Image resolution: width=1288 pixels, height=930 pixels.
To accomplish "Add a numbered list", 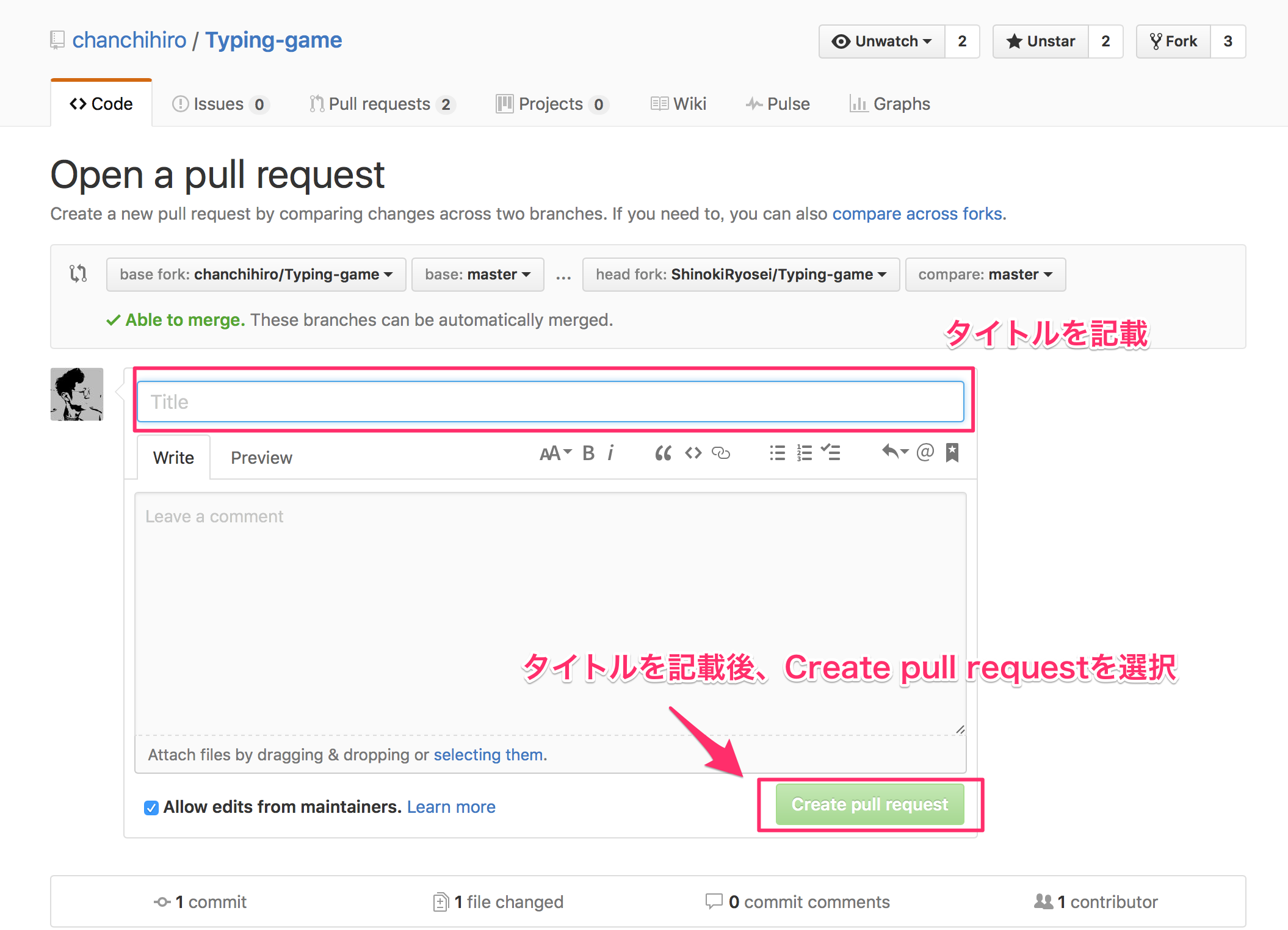I will (804, 453).
